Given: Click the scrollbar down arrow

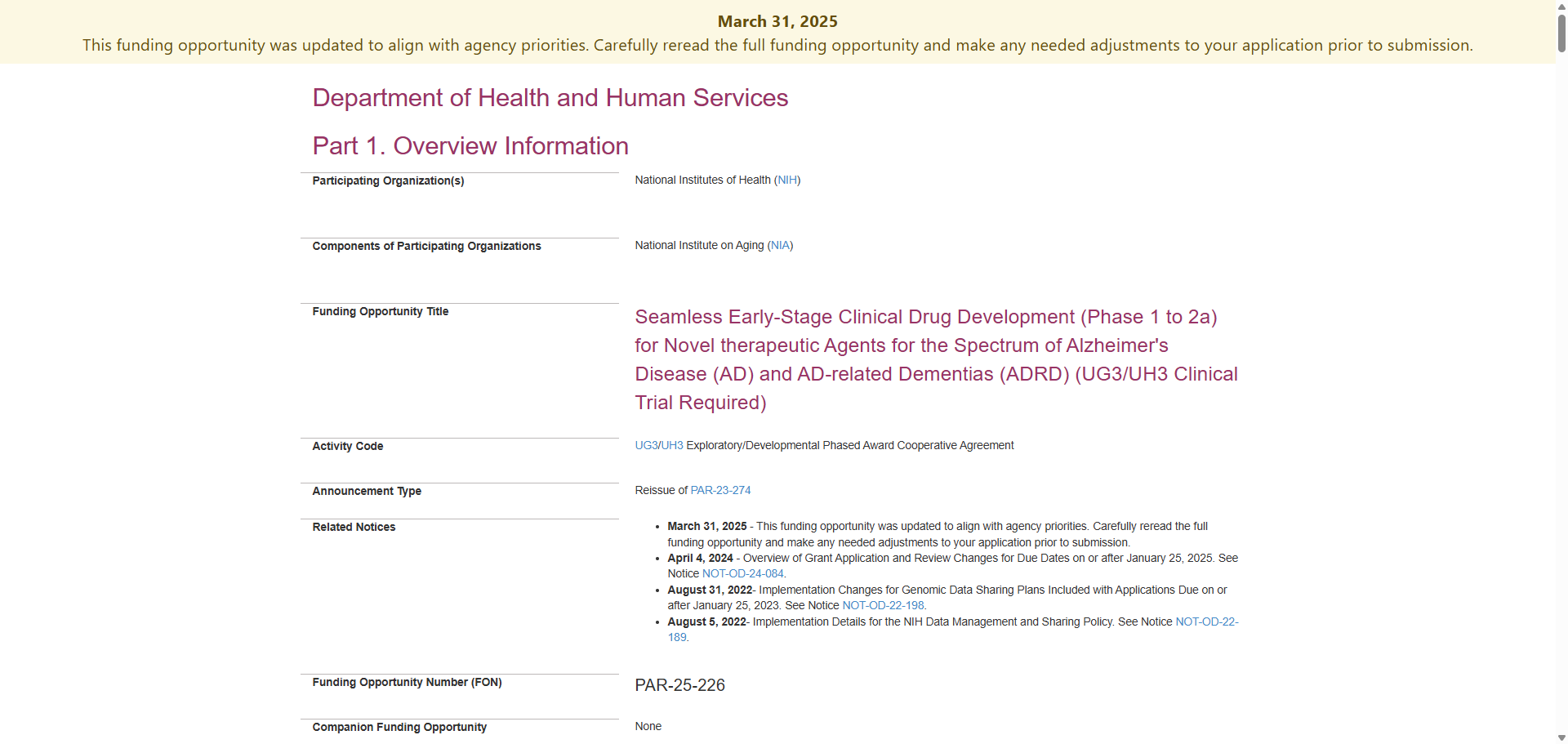Looking at the screenshot, I should (x=1561, y=737).
